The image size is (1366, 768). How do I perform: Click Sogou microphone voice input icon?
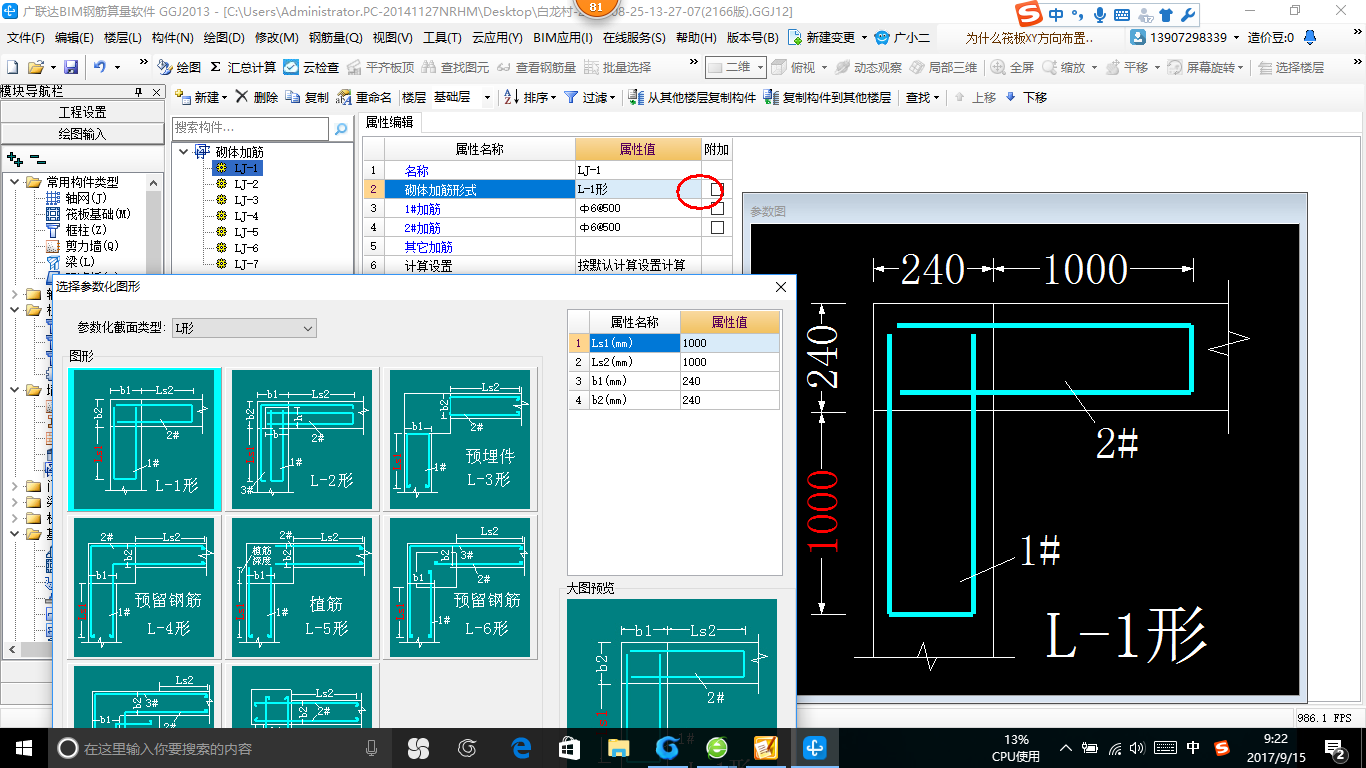(x=1100, y=14)
